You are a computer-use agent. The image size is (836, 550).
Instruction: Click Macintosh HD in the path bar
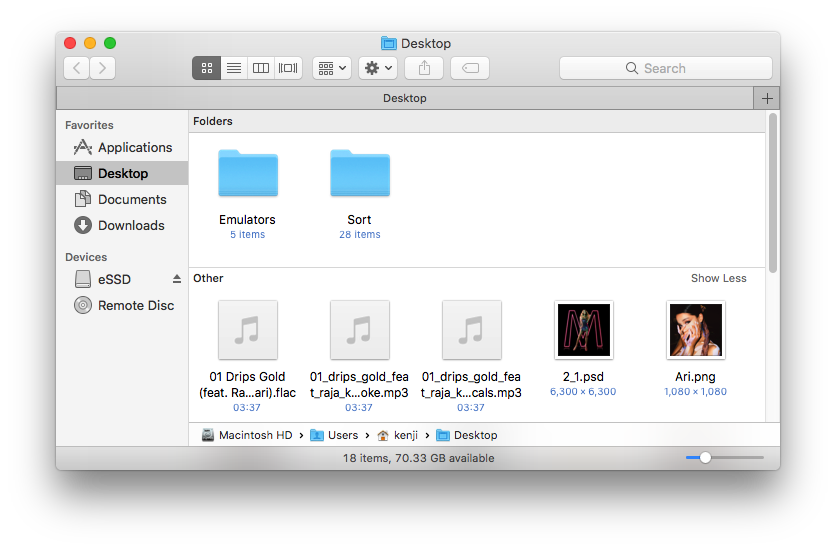[x=247, y=435]
